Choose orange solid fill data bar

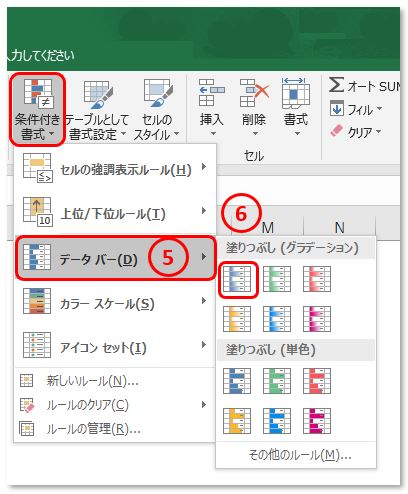(x=237, y=421)
